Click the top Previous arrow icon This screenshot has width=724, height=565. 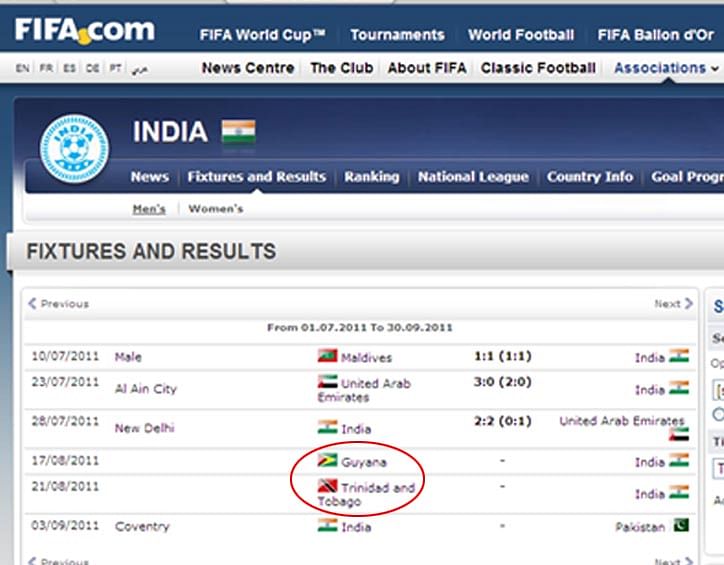pos(33,303)
